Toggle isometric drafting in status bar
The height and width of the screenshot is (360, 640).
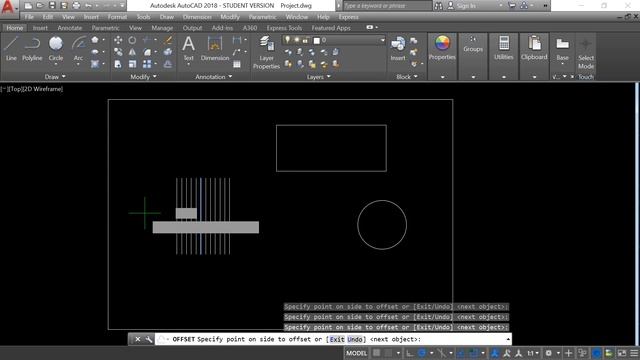(x=441, y=353)
